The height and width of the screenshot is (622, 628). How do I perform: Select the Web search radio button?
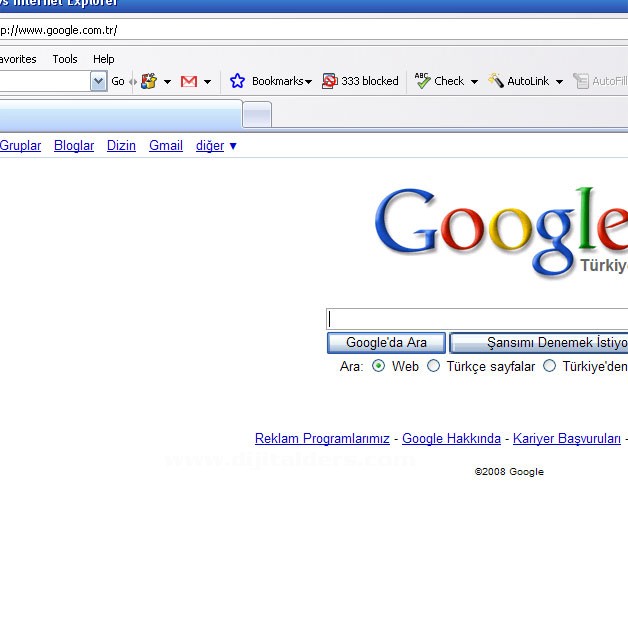coord(378,366)
